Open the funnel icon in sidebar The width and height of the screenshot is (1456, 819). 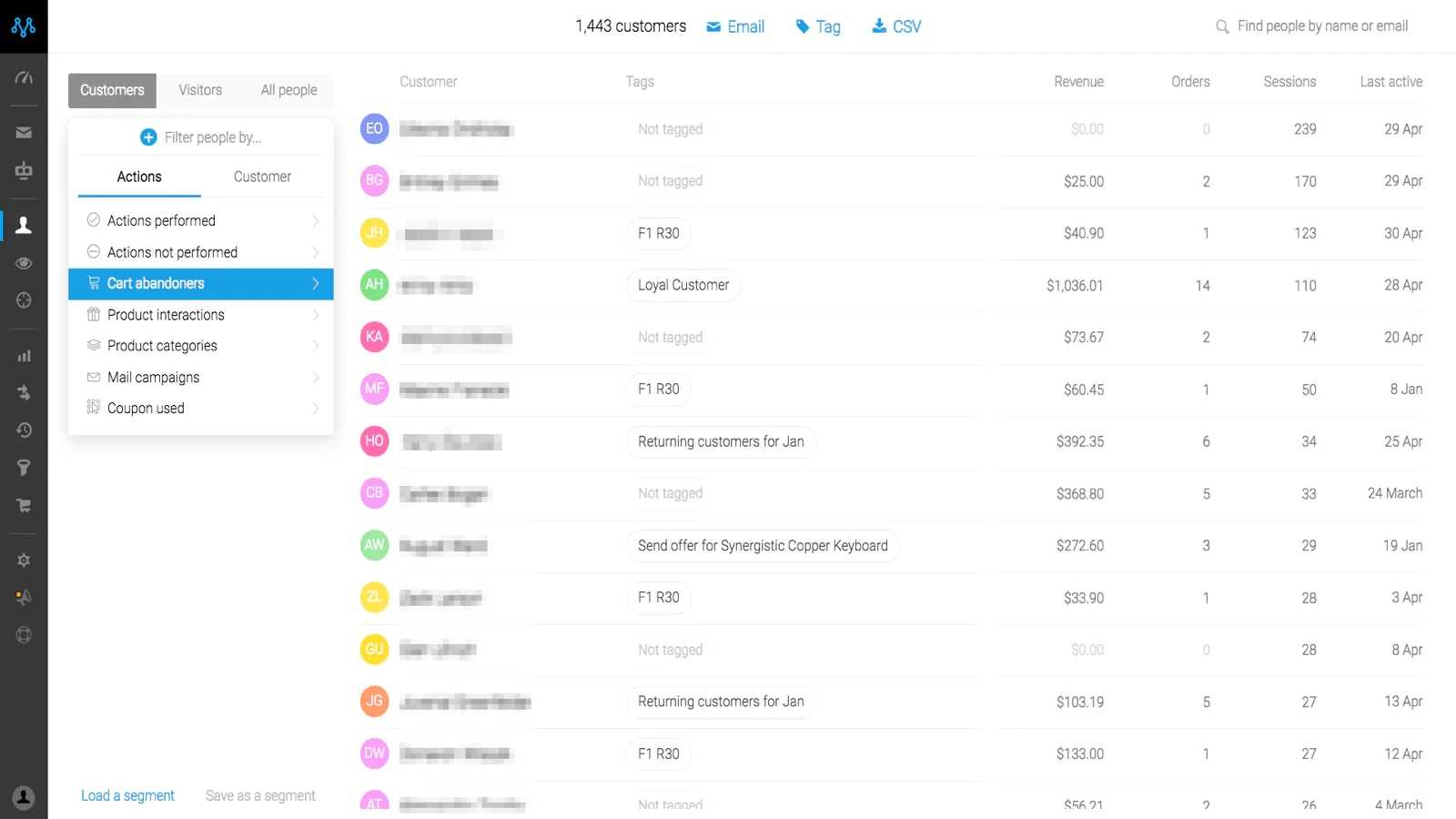24,468
